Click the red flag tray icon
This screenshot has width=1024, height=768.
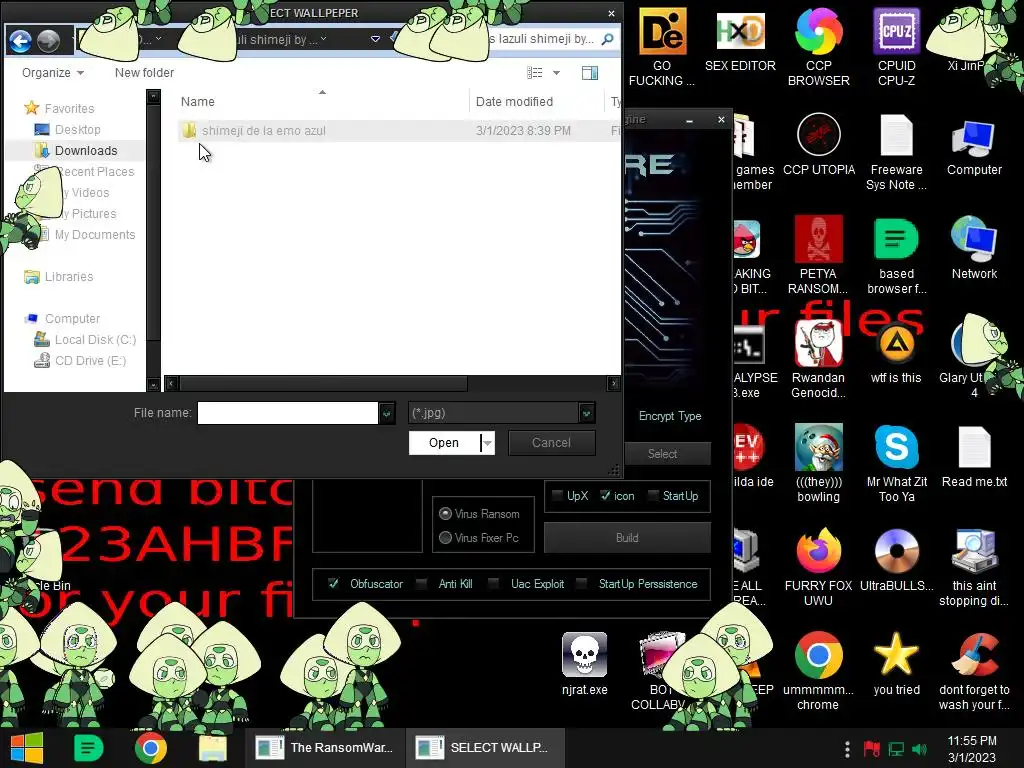pyautogui.click(x=871, y=749)
